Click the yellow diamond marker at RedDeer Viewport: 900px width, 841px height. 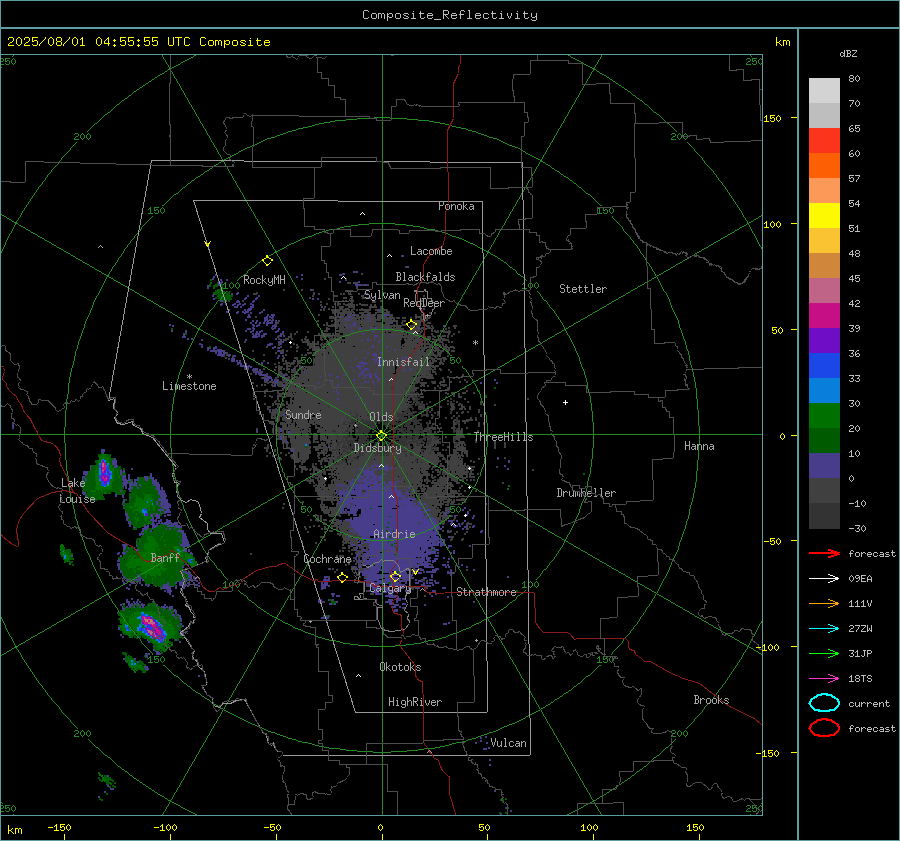pyautogui.click(x=411, y=325)
